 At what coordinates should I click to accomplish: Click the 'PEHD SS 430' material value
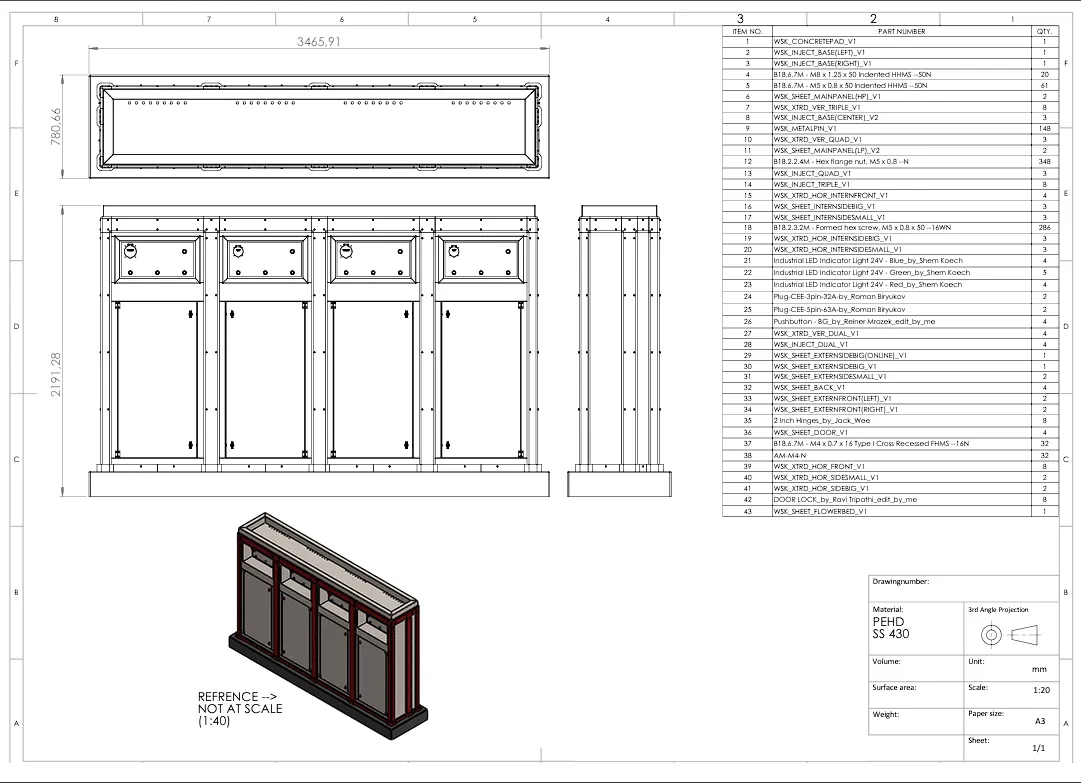point(891,628)
